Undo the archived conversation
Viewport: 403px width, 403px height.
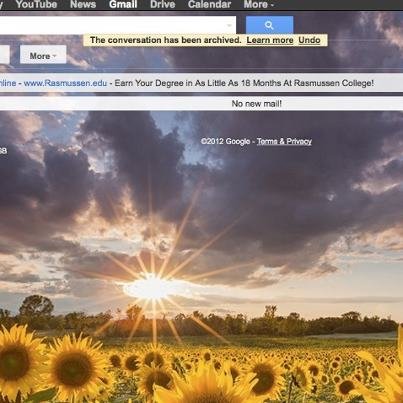[309, 40]
